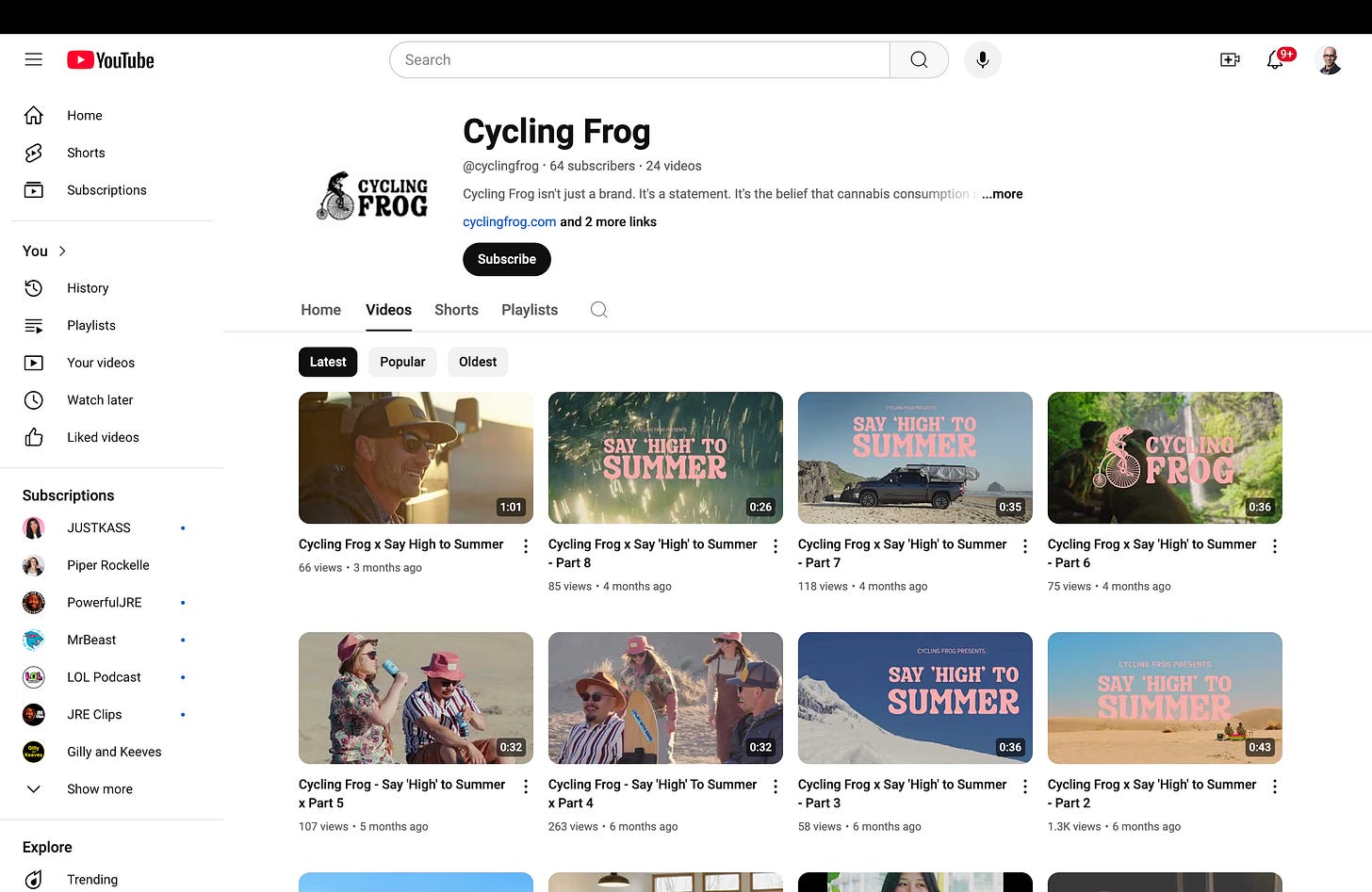The height and width of the screenshot is (892, 1372).
Task: Open the Create video icon
Action: tap(1230, 59)
